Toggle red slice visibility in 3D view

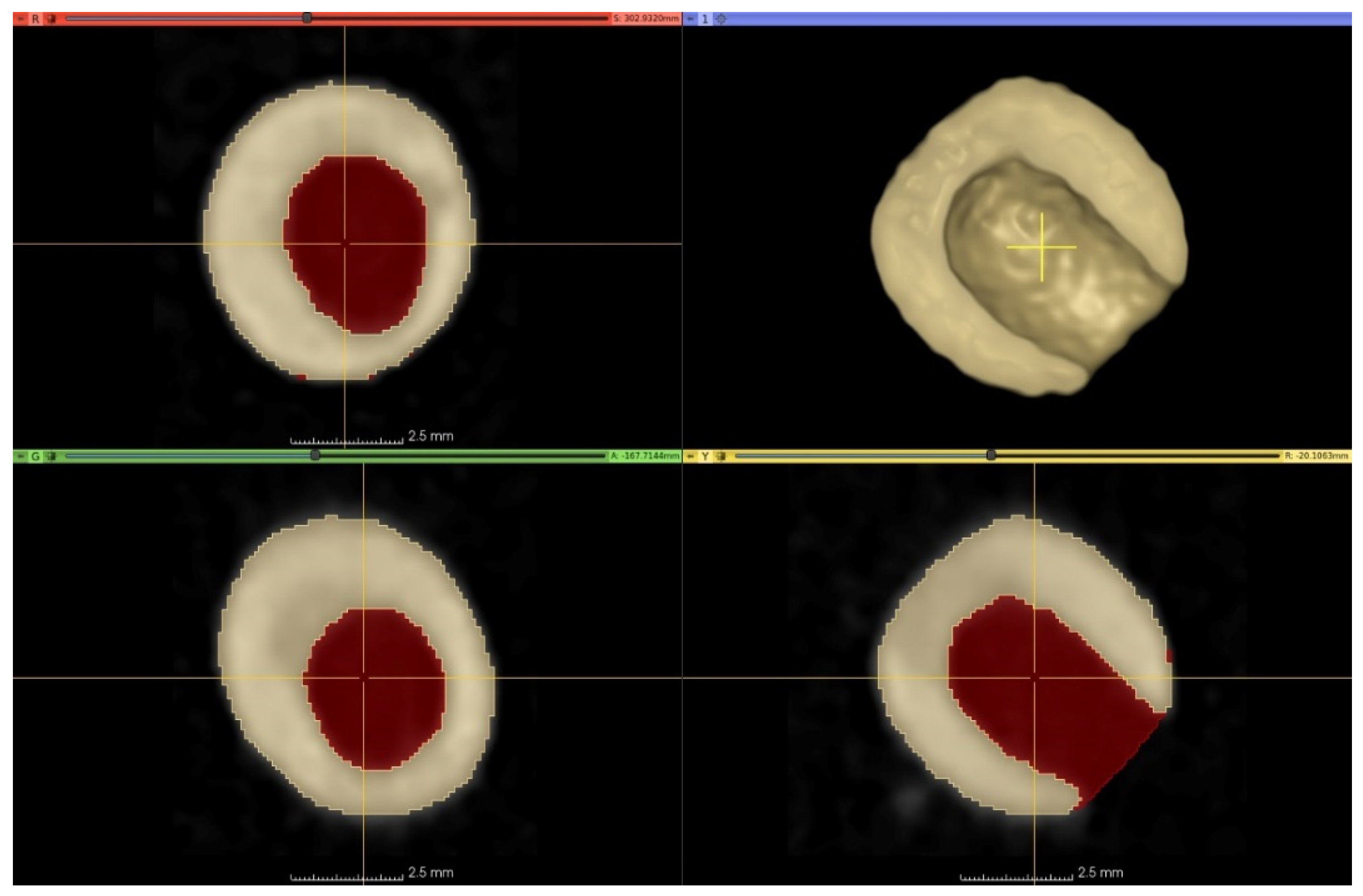pos(52,19)
